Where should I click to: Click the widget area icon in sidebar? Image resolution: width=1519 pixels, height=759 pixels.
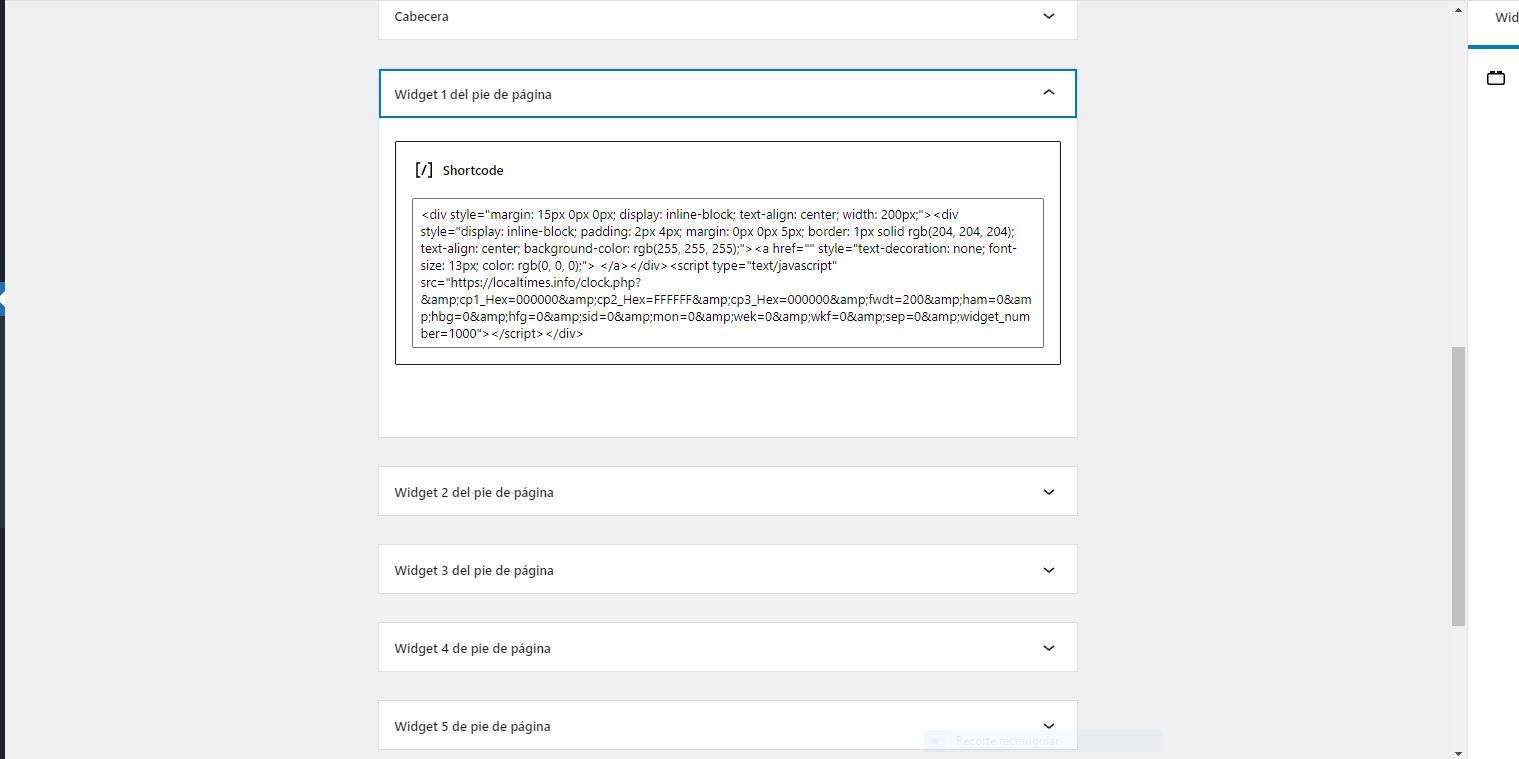(x=1496, y=78)
